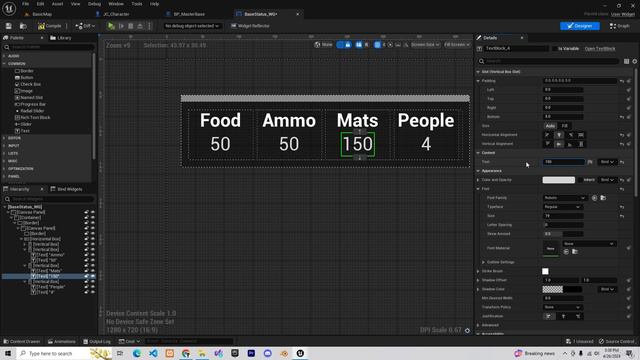Image resolution: width=640 pixels, height=360 pixels.
Task: Click the Compile button
Action: pyautogui.click(x=50, y=26)
